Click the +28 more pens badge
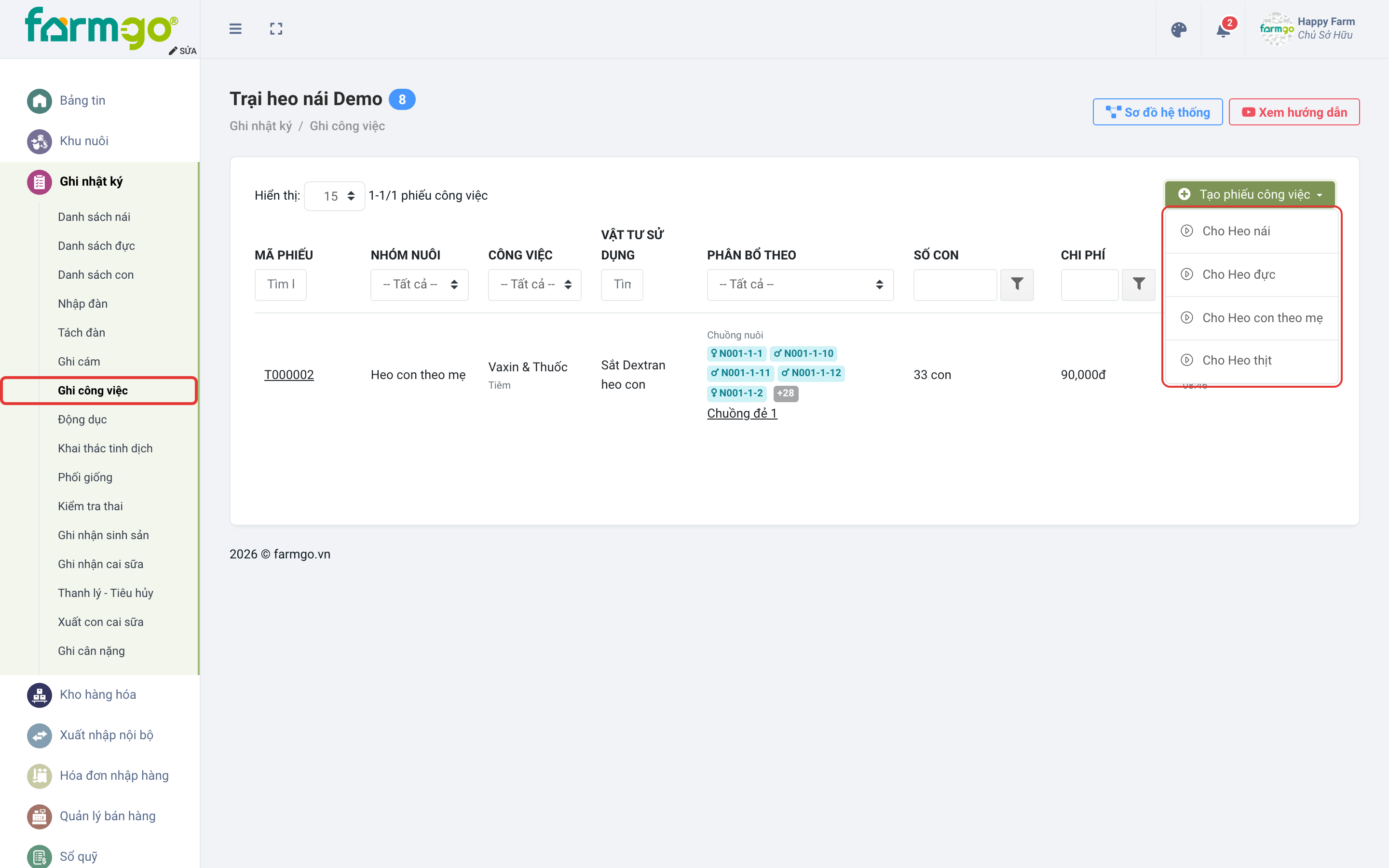The image size is (1389, 868). [x=786, y=393]
